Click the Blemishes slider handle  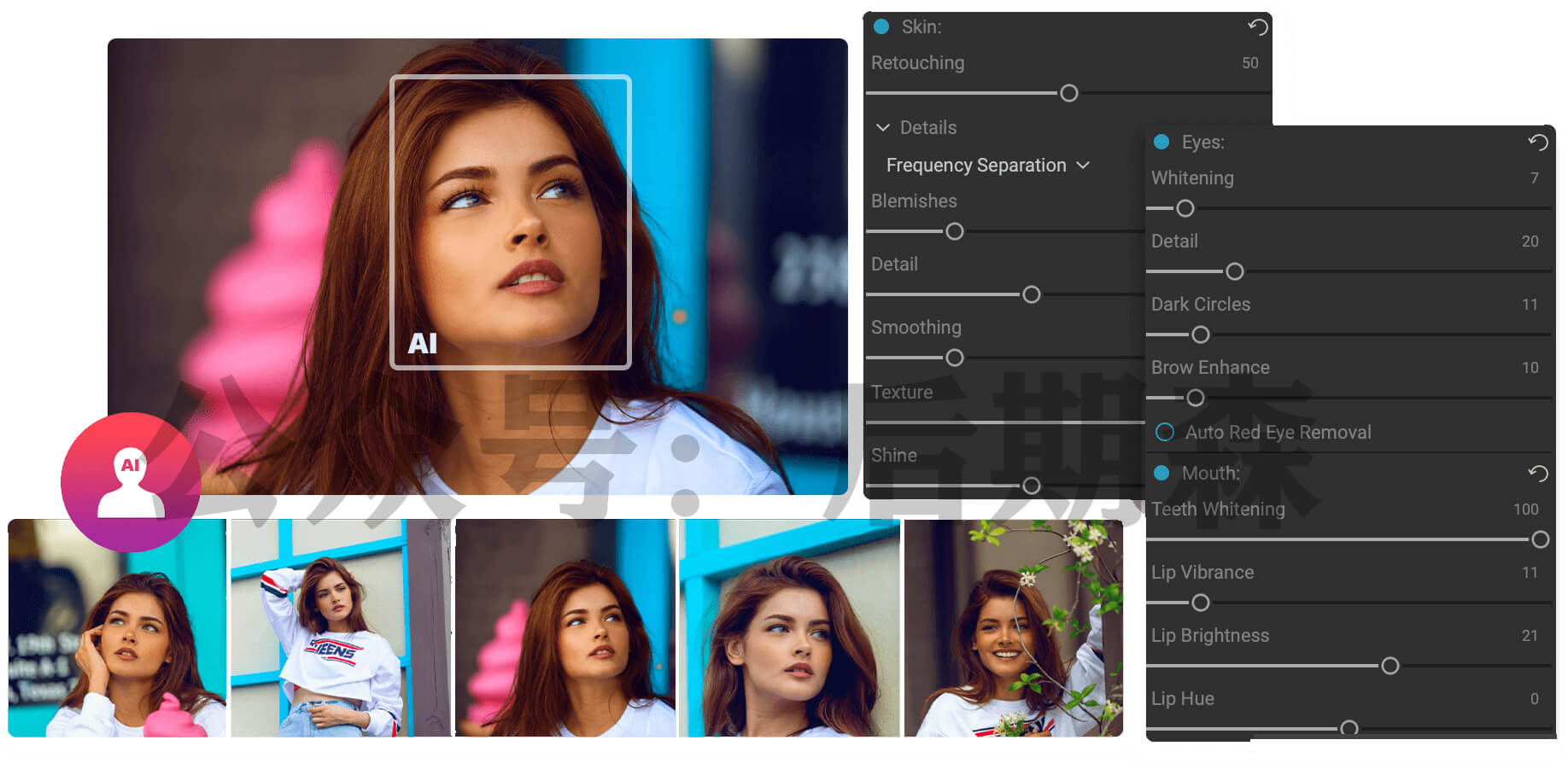click(955, 231)
